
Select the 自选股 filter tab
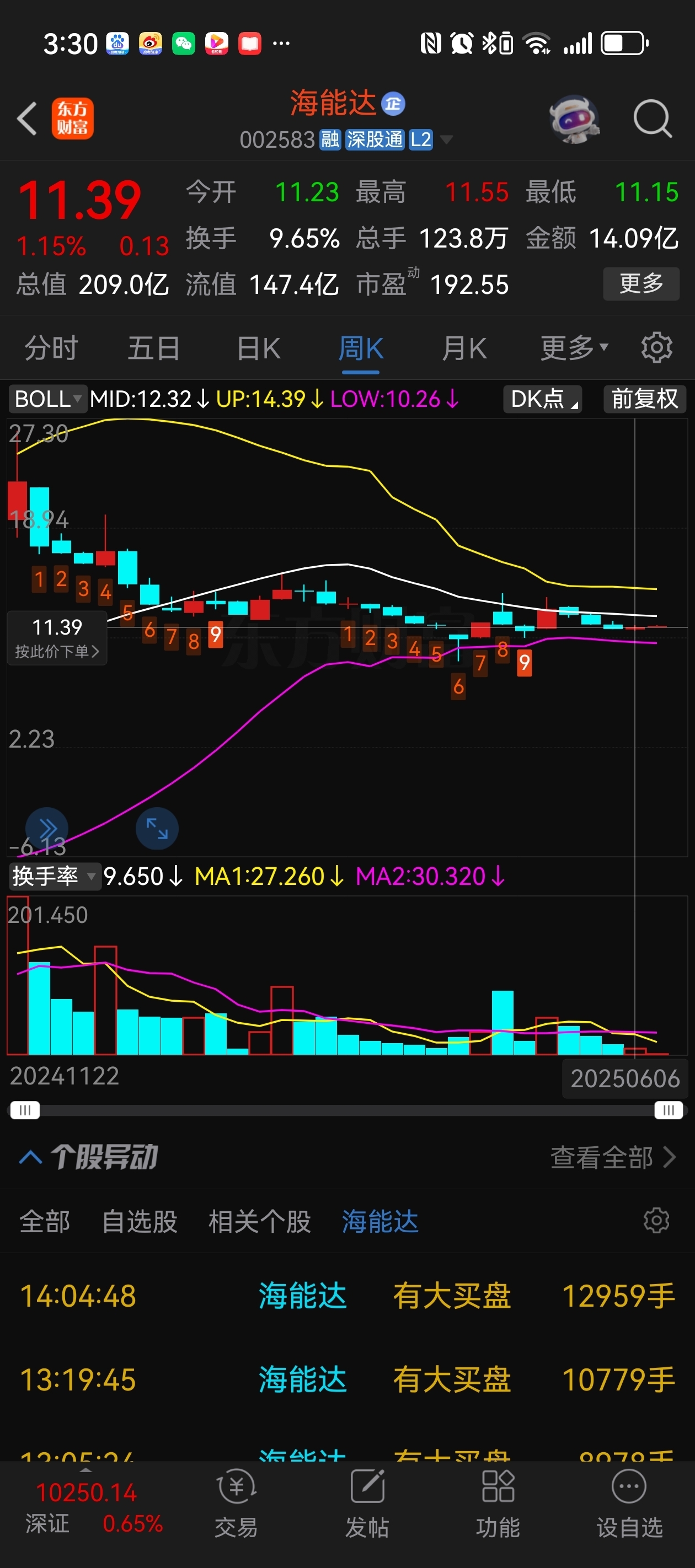tap(140, 1221)
